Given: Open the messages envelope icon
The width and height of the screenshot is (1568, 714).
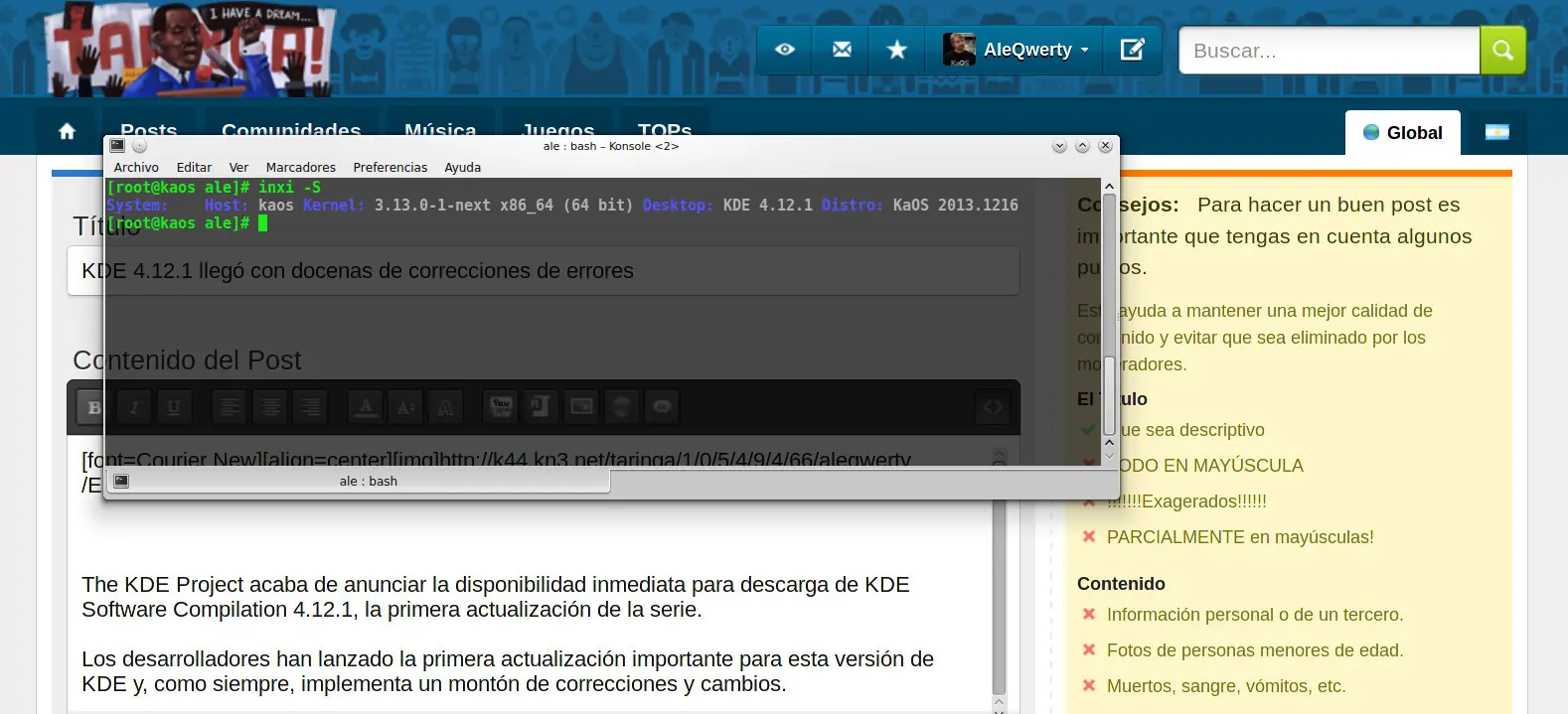Looking at the screenshot, I should pyautogui.click(x=842, y=50).
